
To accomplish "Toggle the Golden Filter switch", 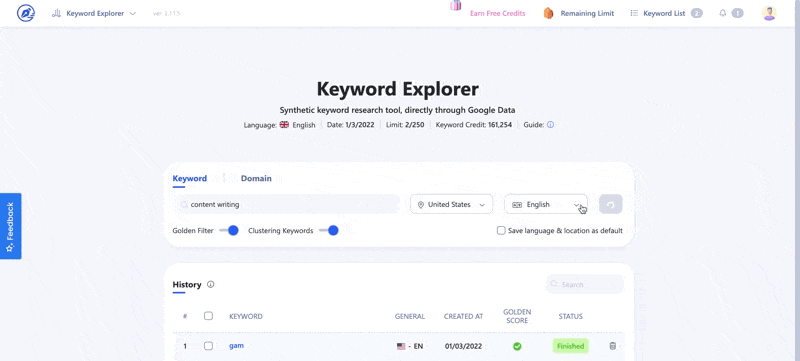I will 229,230.
